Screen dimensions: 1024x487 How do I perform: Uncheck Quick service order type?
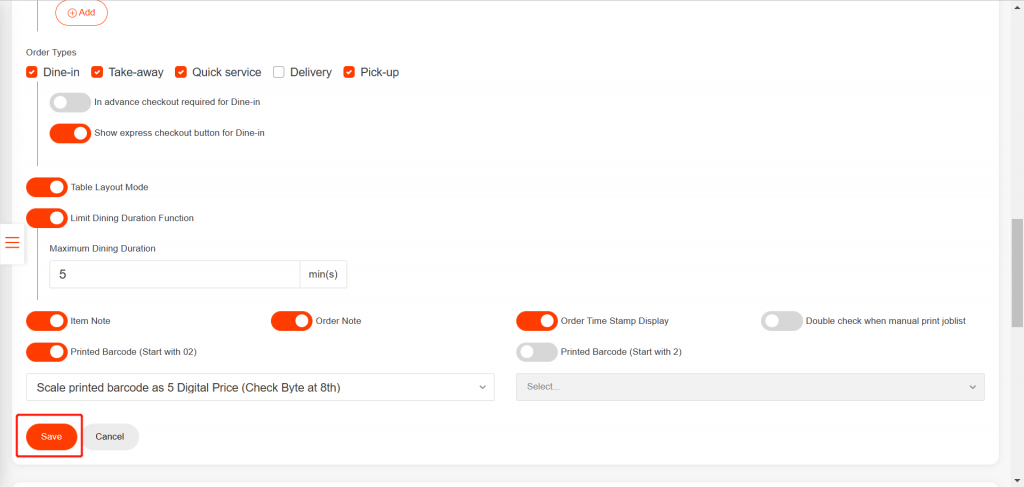pyautogui.click(x=181, y=72)
